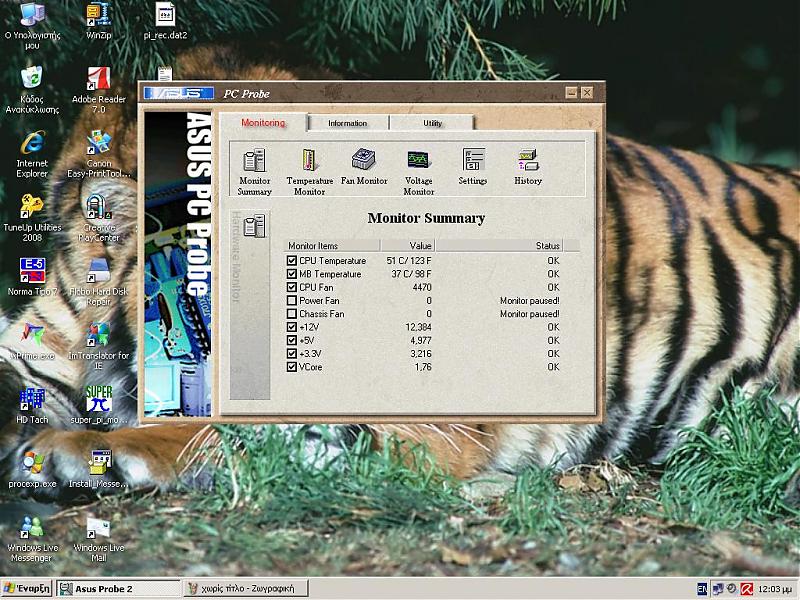This screenshot has height=600, width=800.
Task: Enable the Power Fan monitor item
Action: tap(292, 301)
